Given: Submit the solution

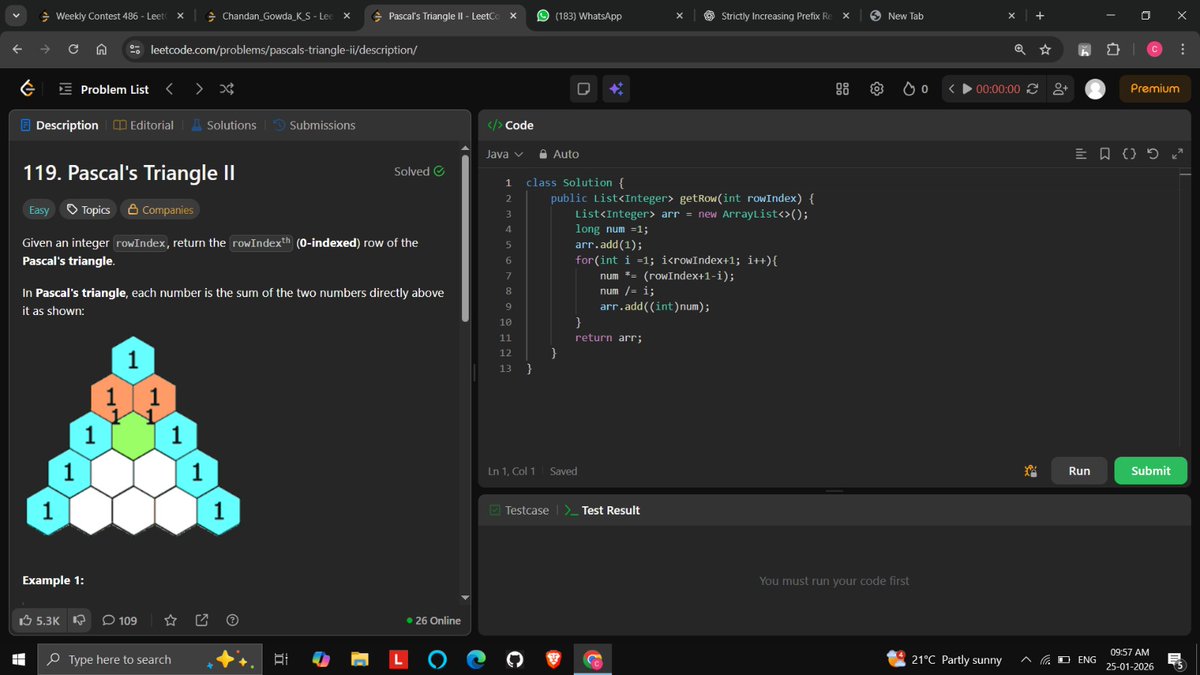Looking at the screenshot, I should pos(1151,471).
